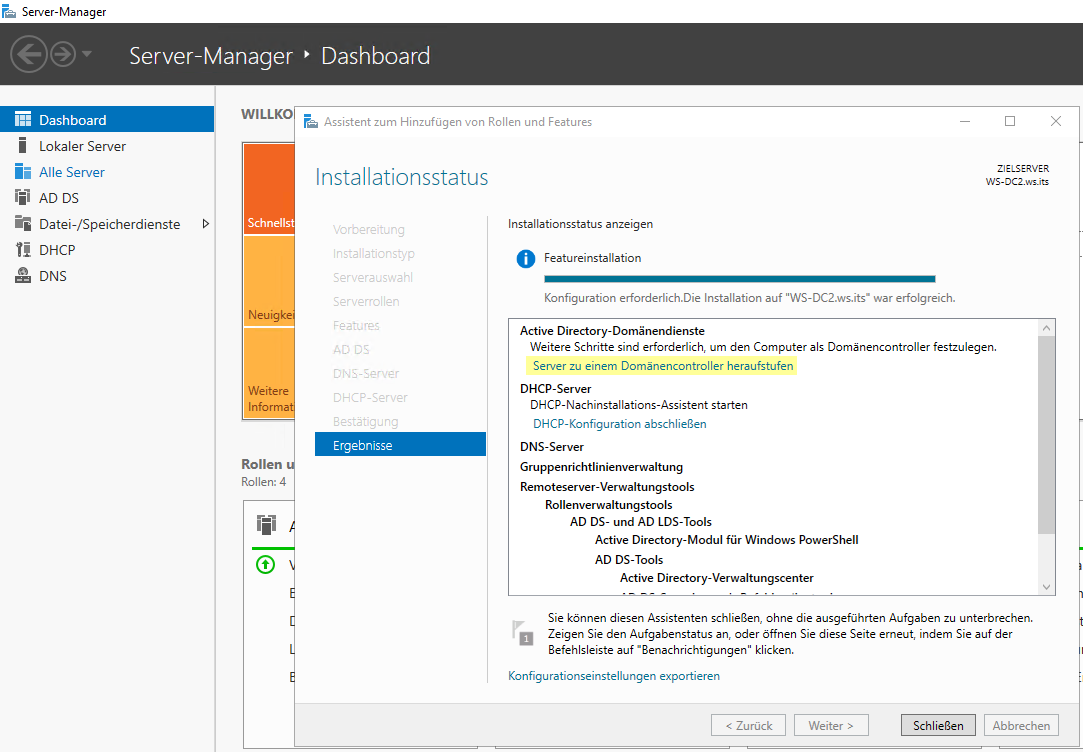Click the AD DS role tile icon
The image size is (1083, 752).
266,525
